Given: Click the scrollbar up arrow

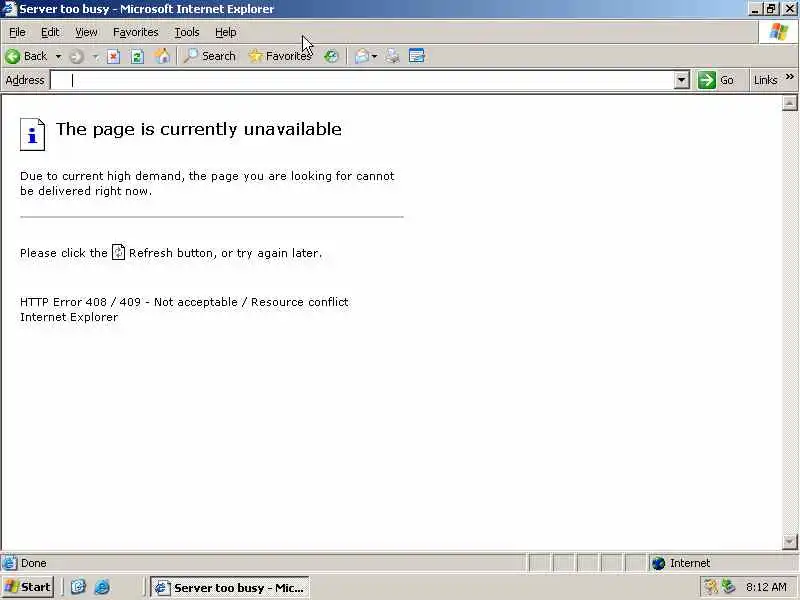Looking at the screenshot, I should (x=790, y=103).
